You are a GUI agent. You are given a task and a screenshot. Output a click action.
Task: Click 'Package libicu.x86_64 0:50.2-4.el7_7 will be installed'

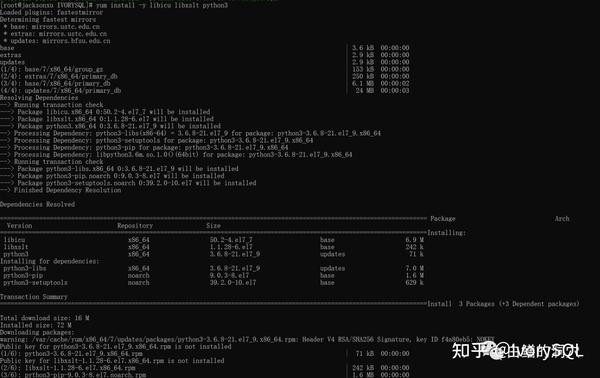pyautogui.click(x=114, y=112)
